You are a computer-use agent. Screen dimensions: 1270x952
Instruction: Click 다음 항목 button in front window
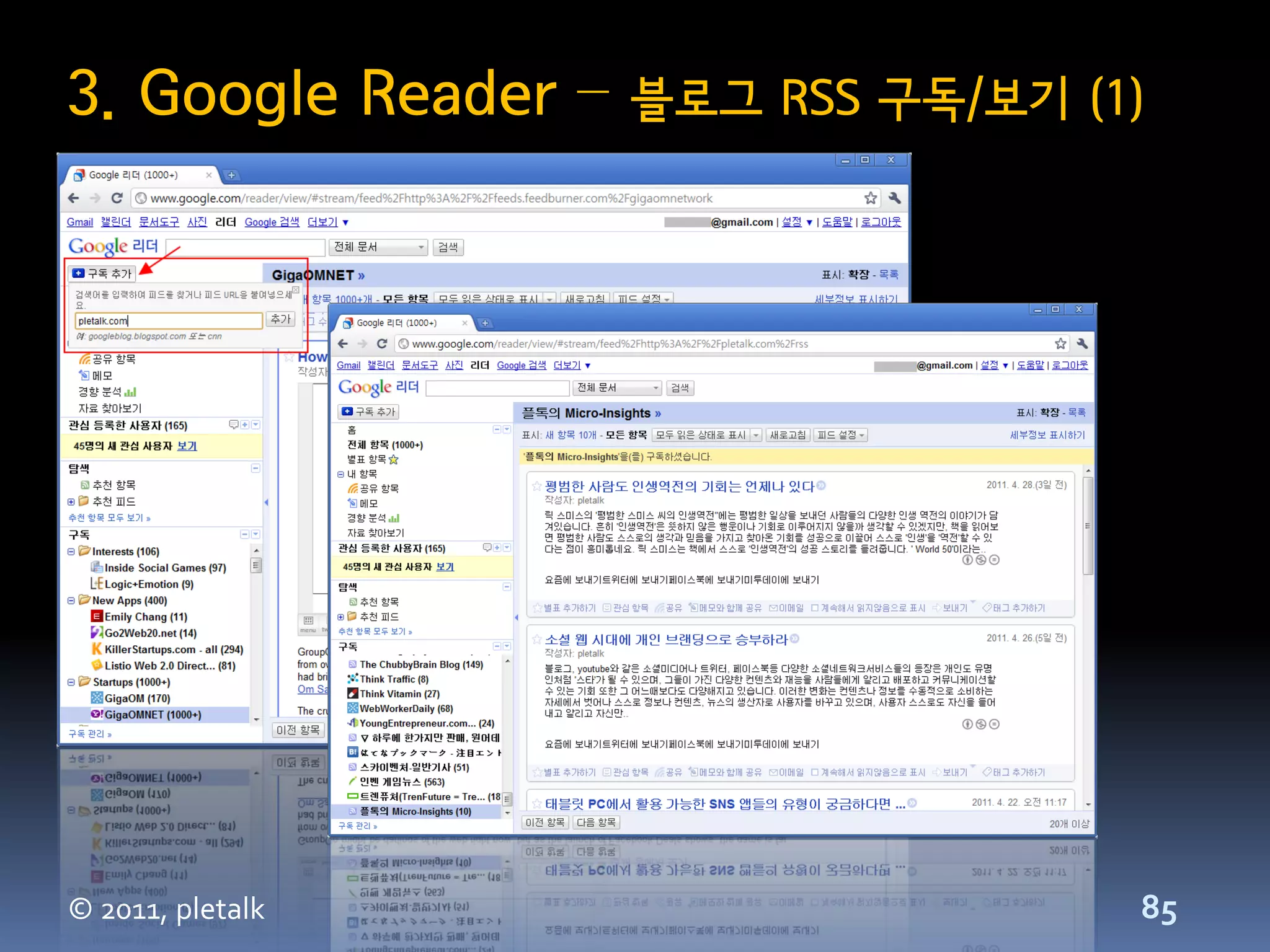point(596,822)
